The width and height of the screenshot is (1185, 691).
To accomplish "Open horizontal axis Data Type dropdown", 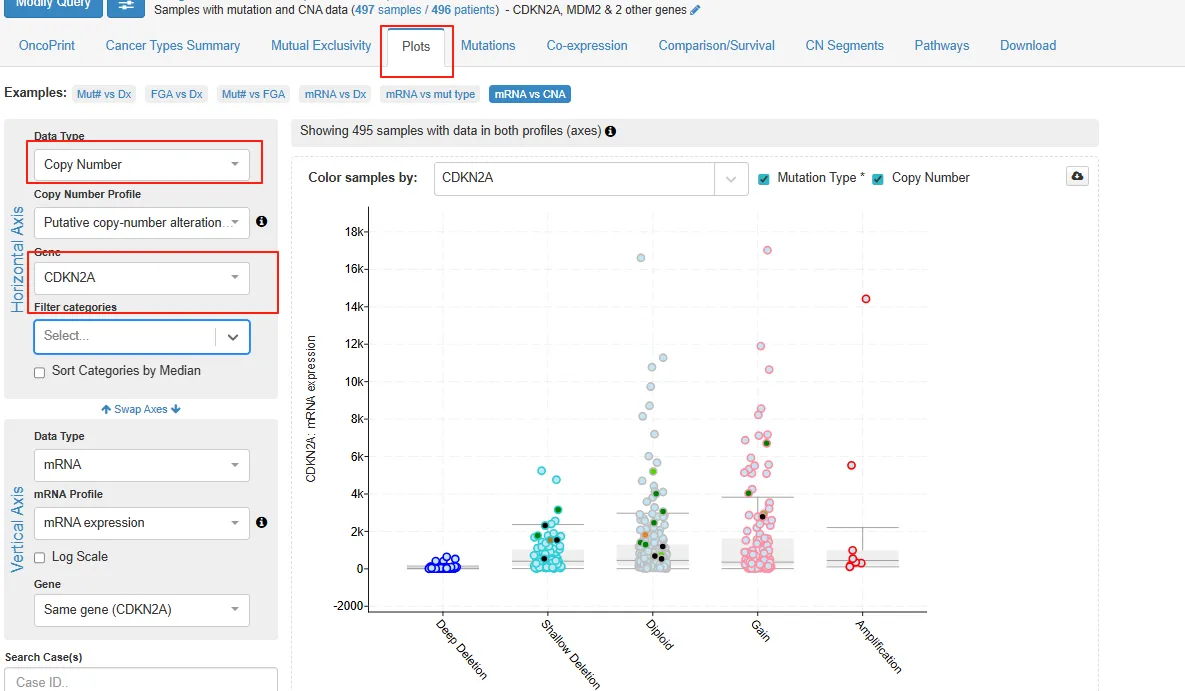I will click(x=141, y=164).
